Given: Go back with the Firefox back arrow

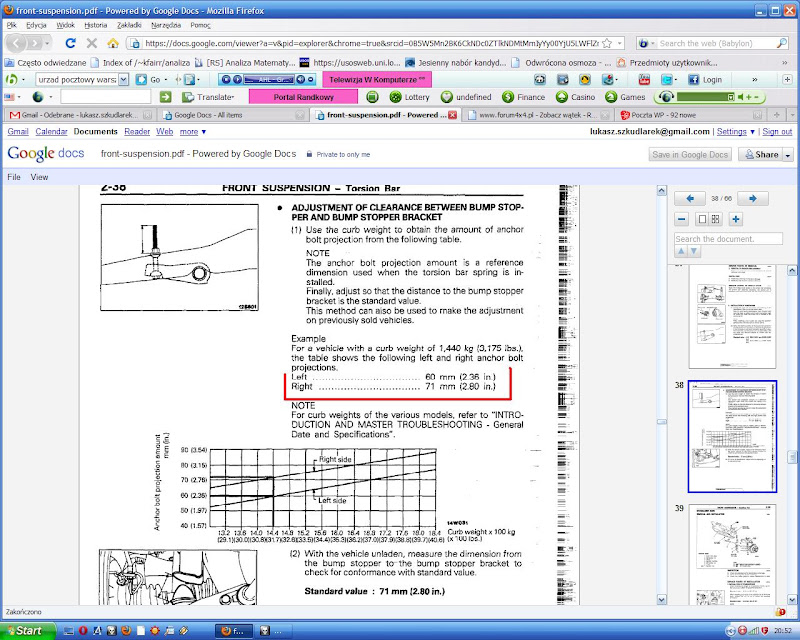Looking at the screenshot, I should [x=17, y=43].
